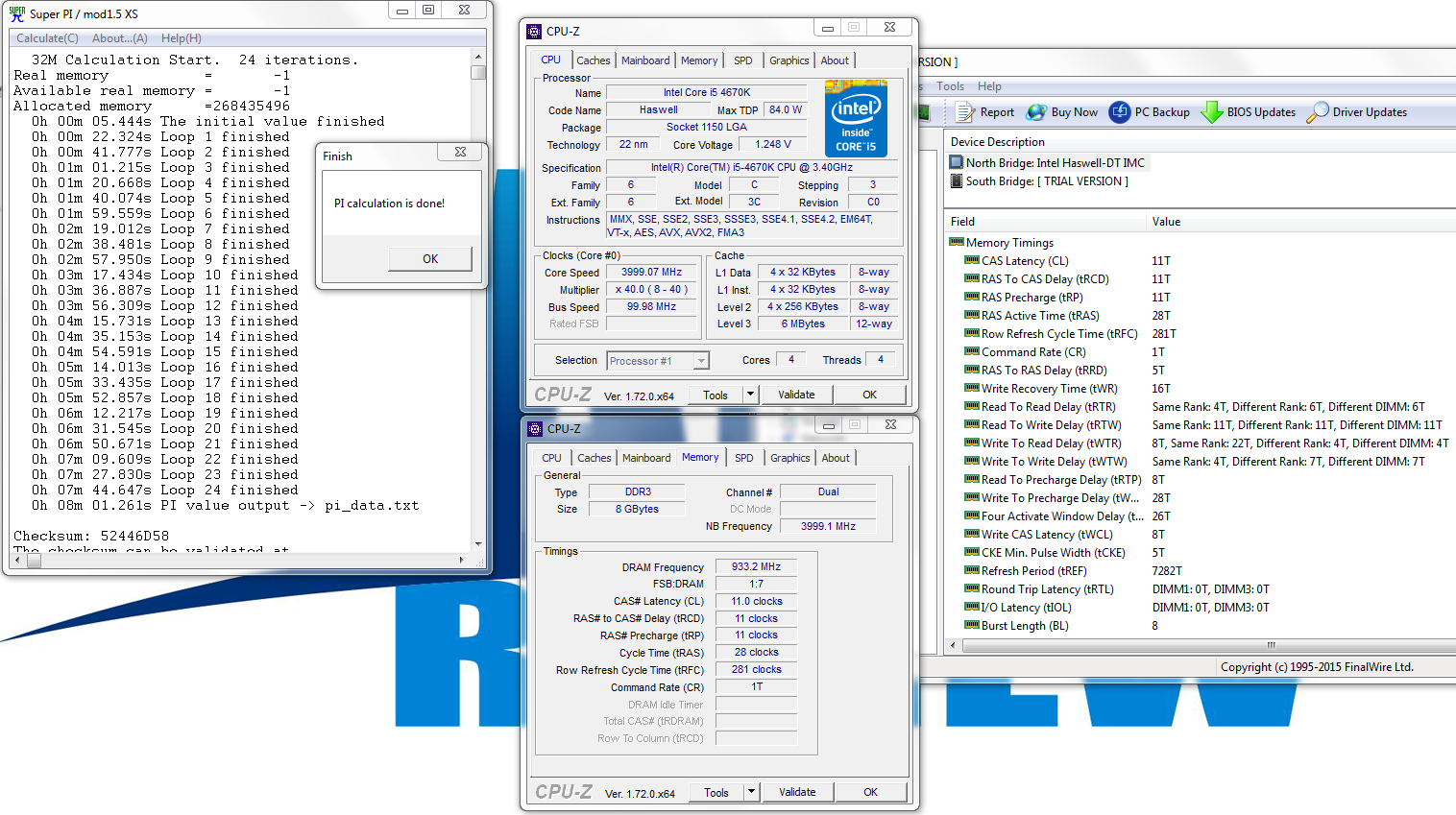Viewport: 1456px width, 815px height.
Task: Click the Burst Length (BL) row icon
Action: [972, 626]
